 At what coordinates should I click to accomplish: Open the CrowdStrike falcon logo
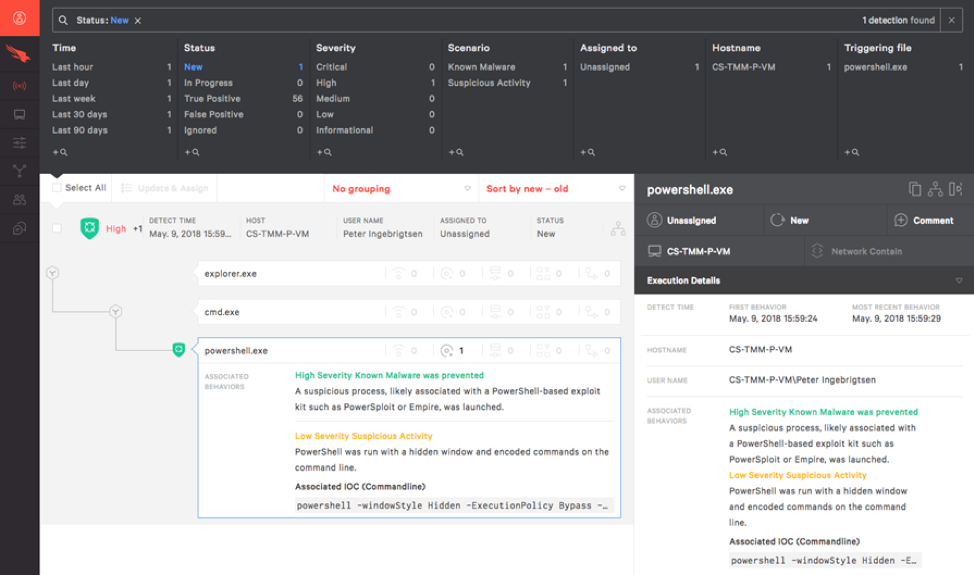(x=19, y=53)
